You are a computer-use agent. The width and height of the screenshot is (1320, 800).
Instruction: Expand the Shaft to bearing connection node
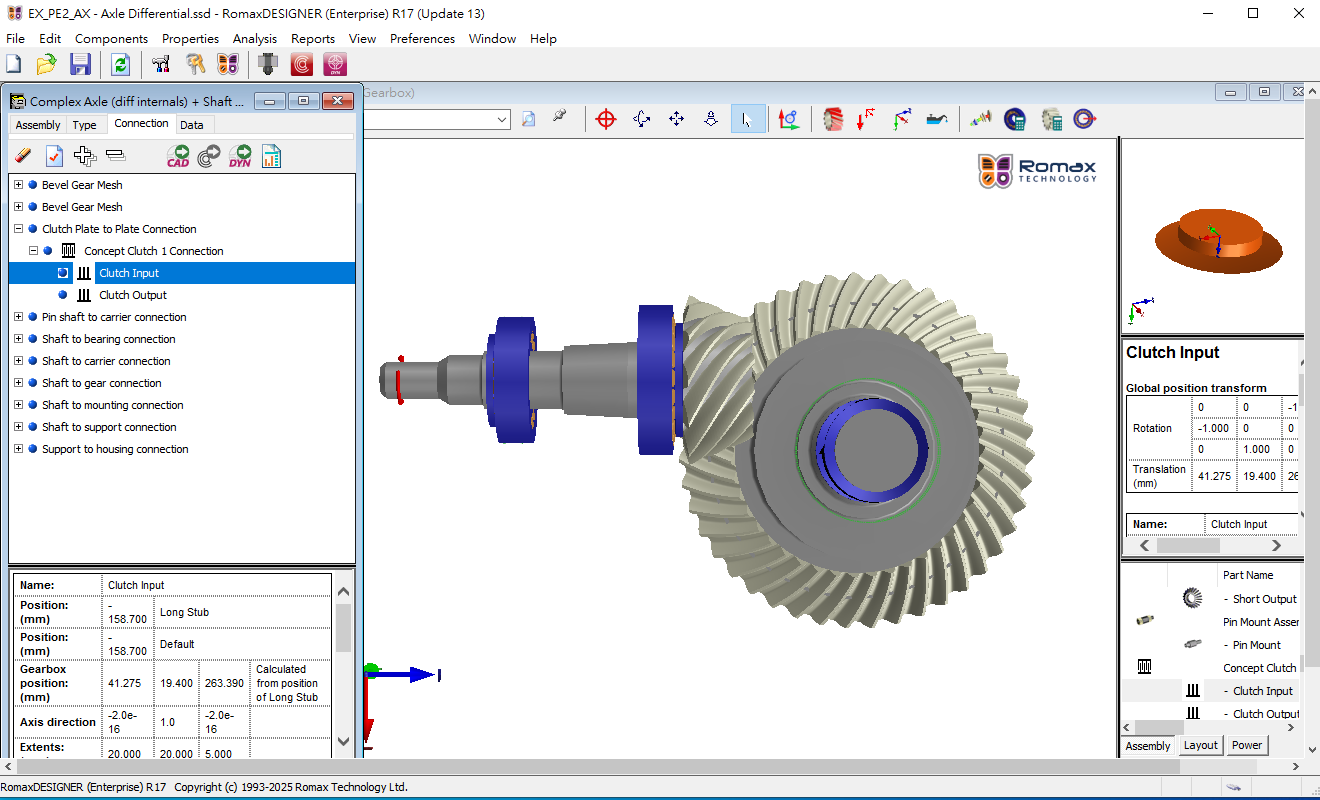pos(18,339)
